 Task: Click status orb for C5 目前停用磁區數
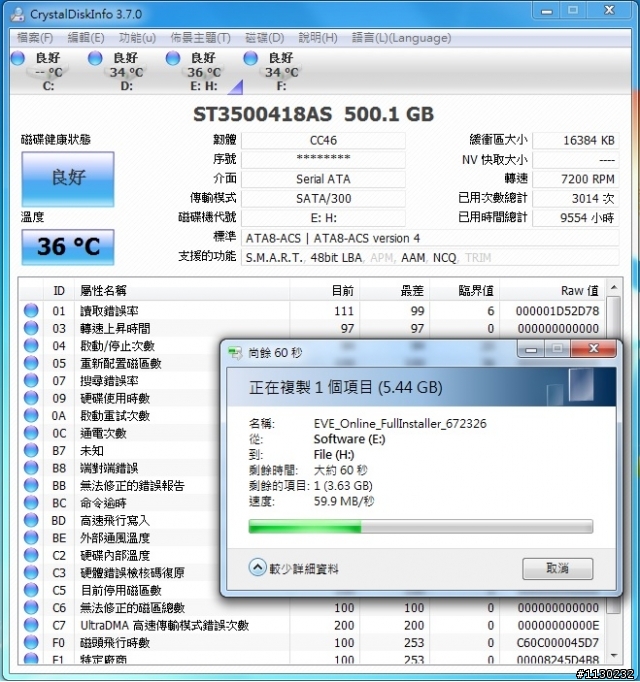[31, 590]
